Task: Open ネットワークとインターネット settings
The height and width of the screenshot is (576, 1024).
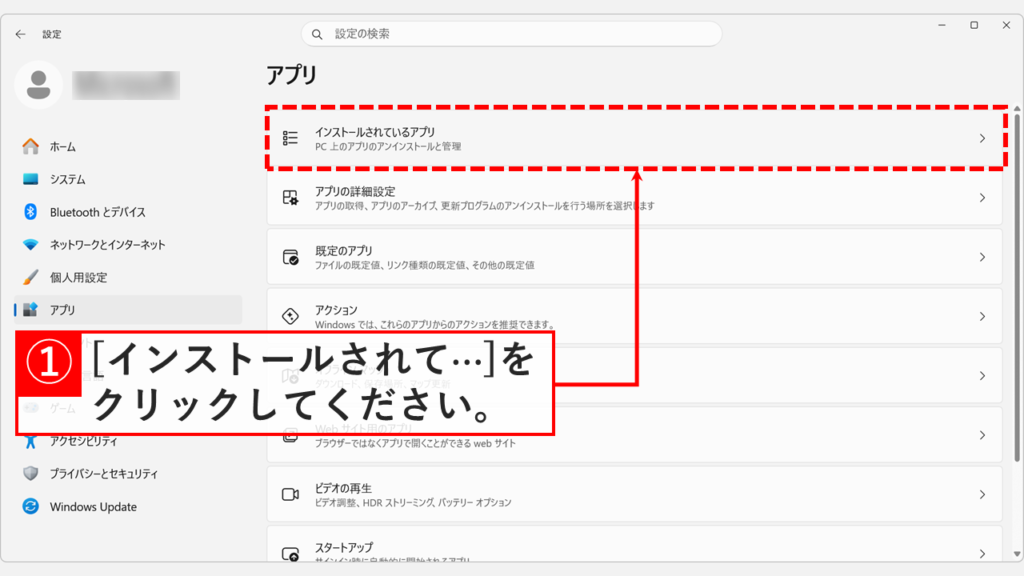Action: click(128, 245)
